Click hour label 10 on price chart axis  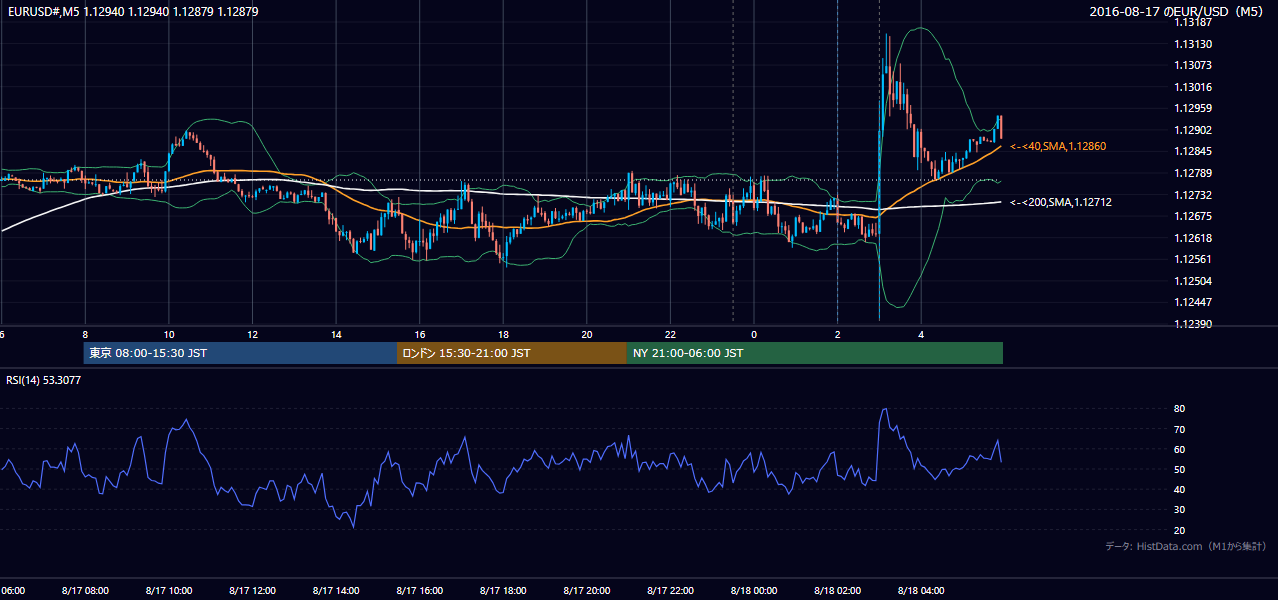tap(169, 334)
